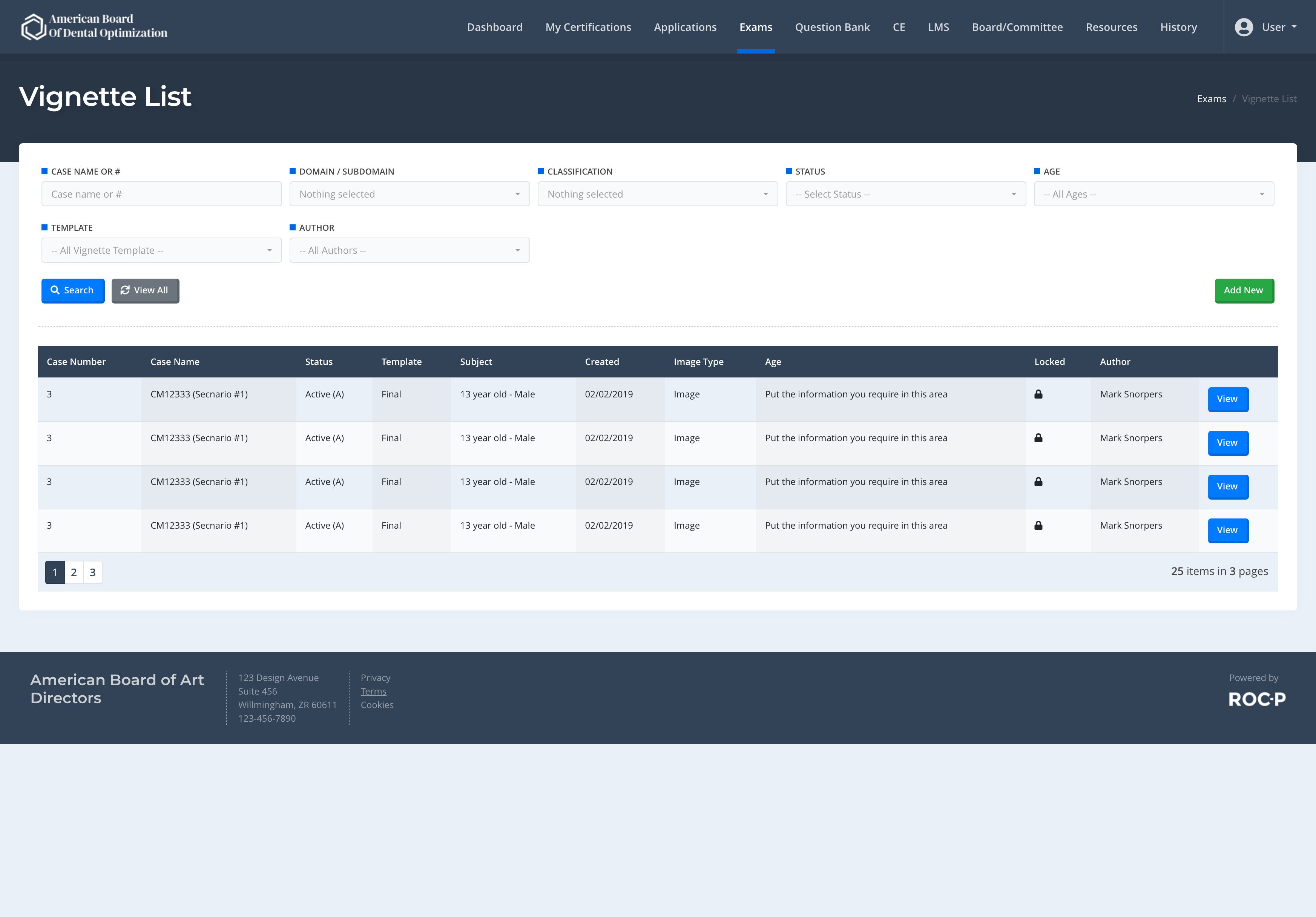Screen dimensions: 1316x917
Task: Open the Domain / Subdomain dropdown
Action: click(x=409, y=194)
